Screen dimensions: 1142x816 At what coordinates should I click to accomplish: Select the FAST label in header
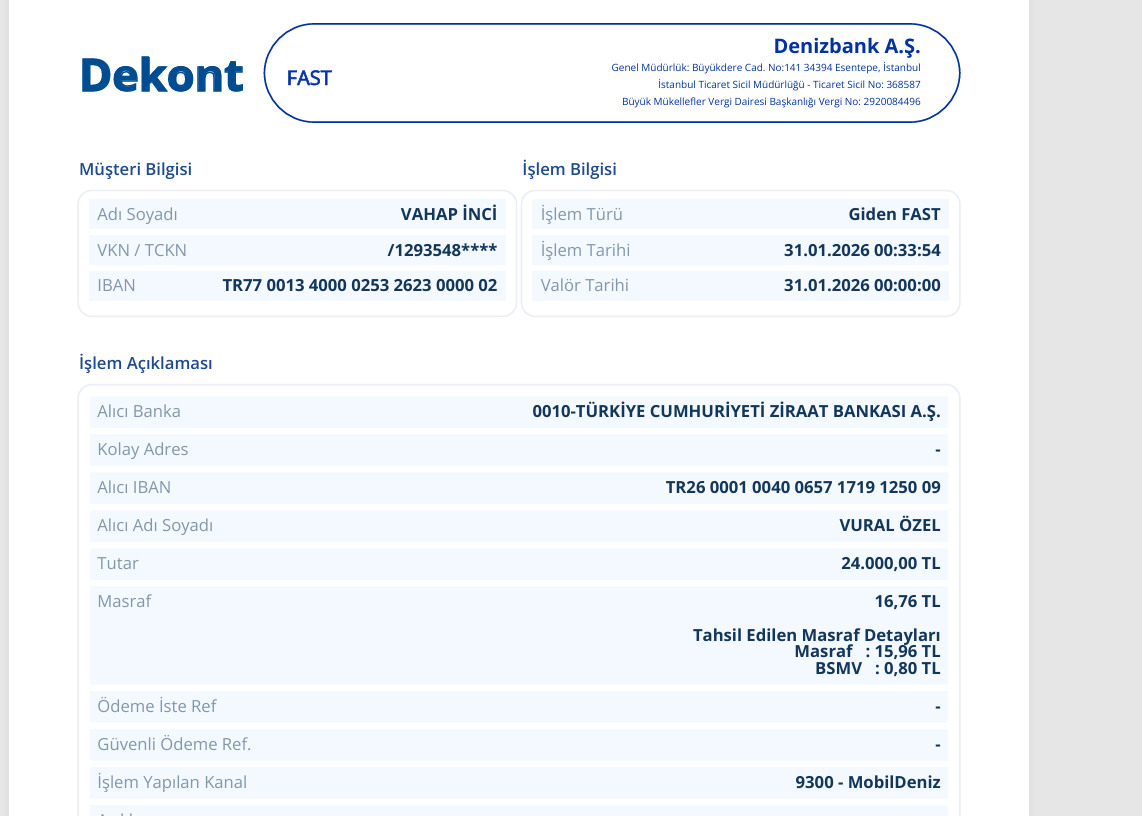(309, 78)
